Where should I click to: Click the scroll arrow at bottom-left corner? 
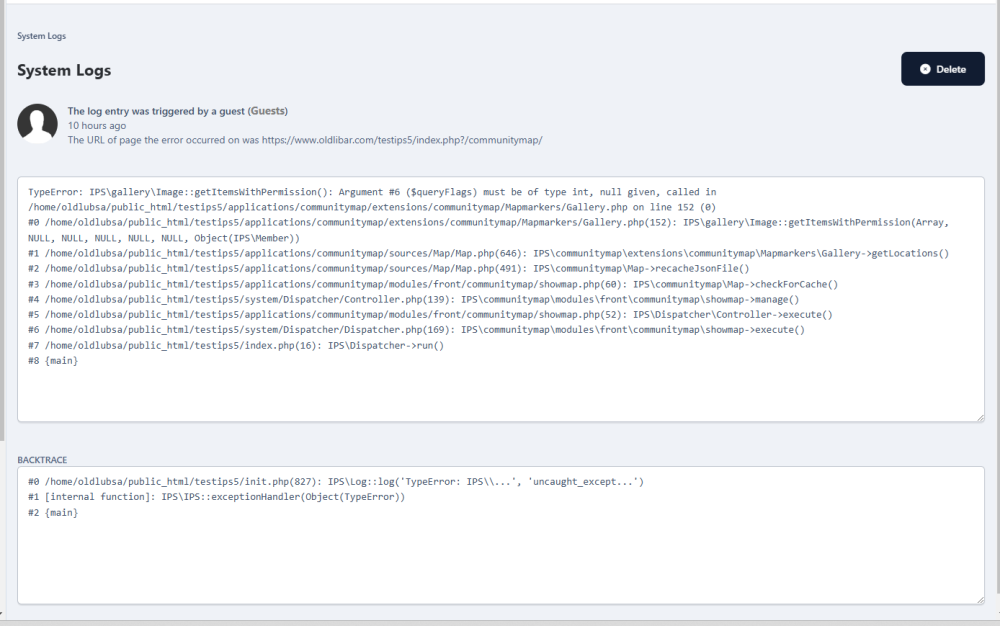click(2, 615)
